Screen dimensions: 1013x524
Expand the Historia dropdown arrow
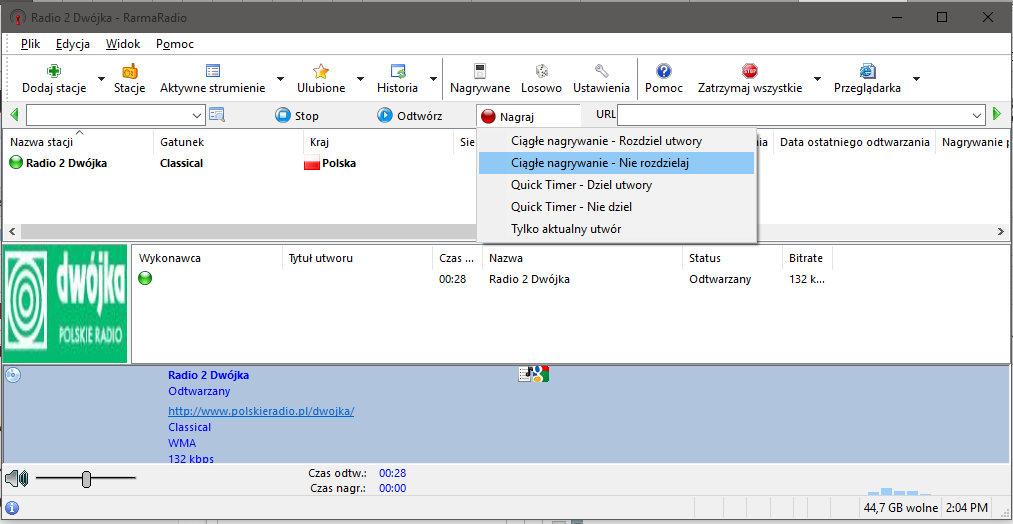[432, 79]
